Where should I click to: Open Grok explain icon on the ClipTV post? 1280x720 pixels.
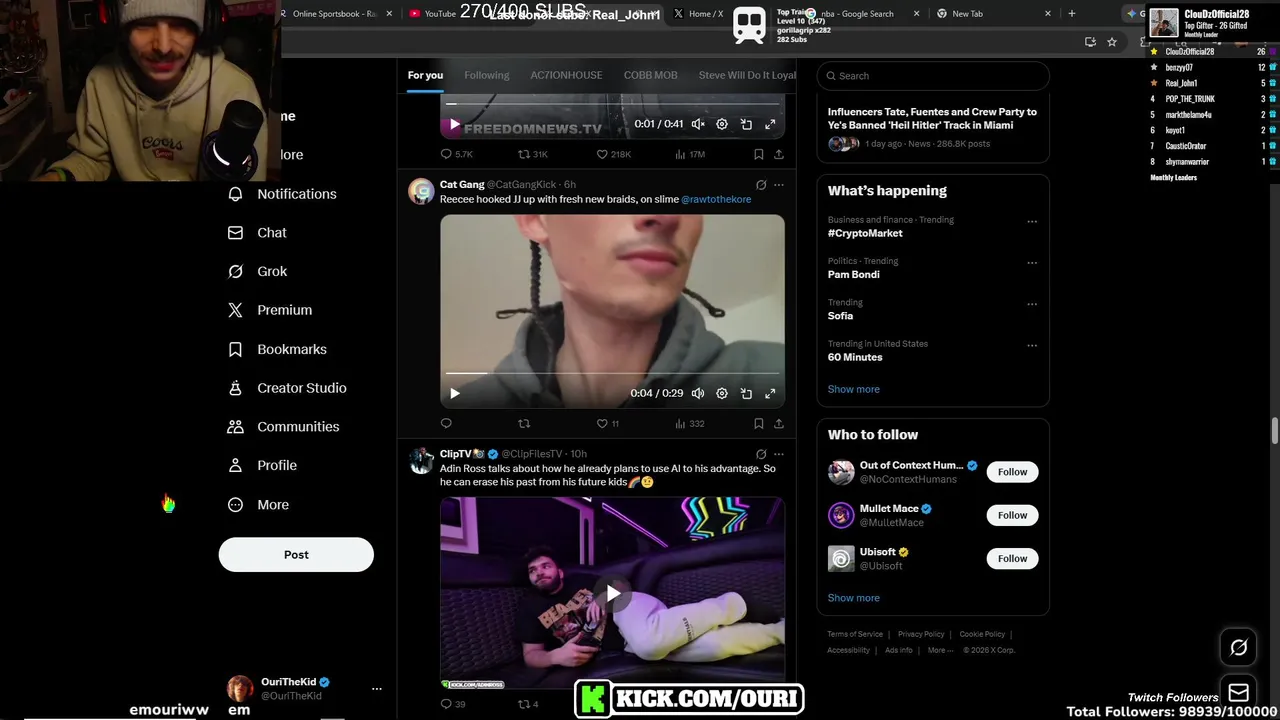click(x=761, y=454)
